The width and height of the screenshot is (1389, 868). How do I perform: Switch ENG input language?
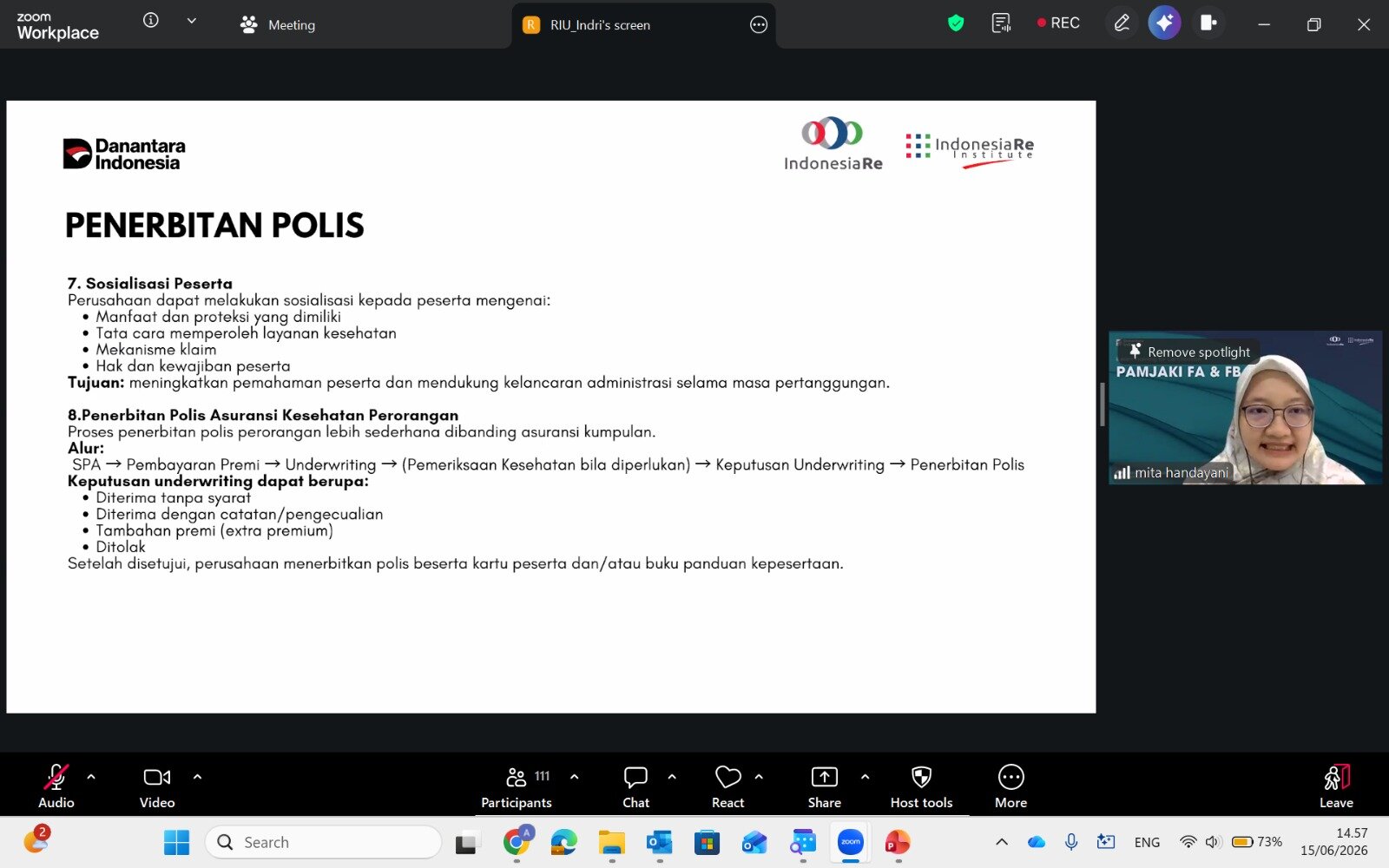coord(1147,842)
